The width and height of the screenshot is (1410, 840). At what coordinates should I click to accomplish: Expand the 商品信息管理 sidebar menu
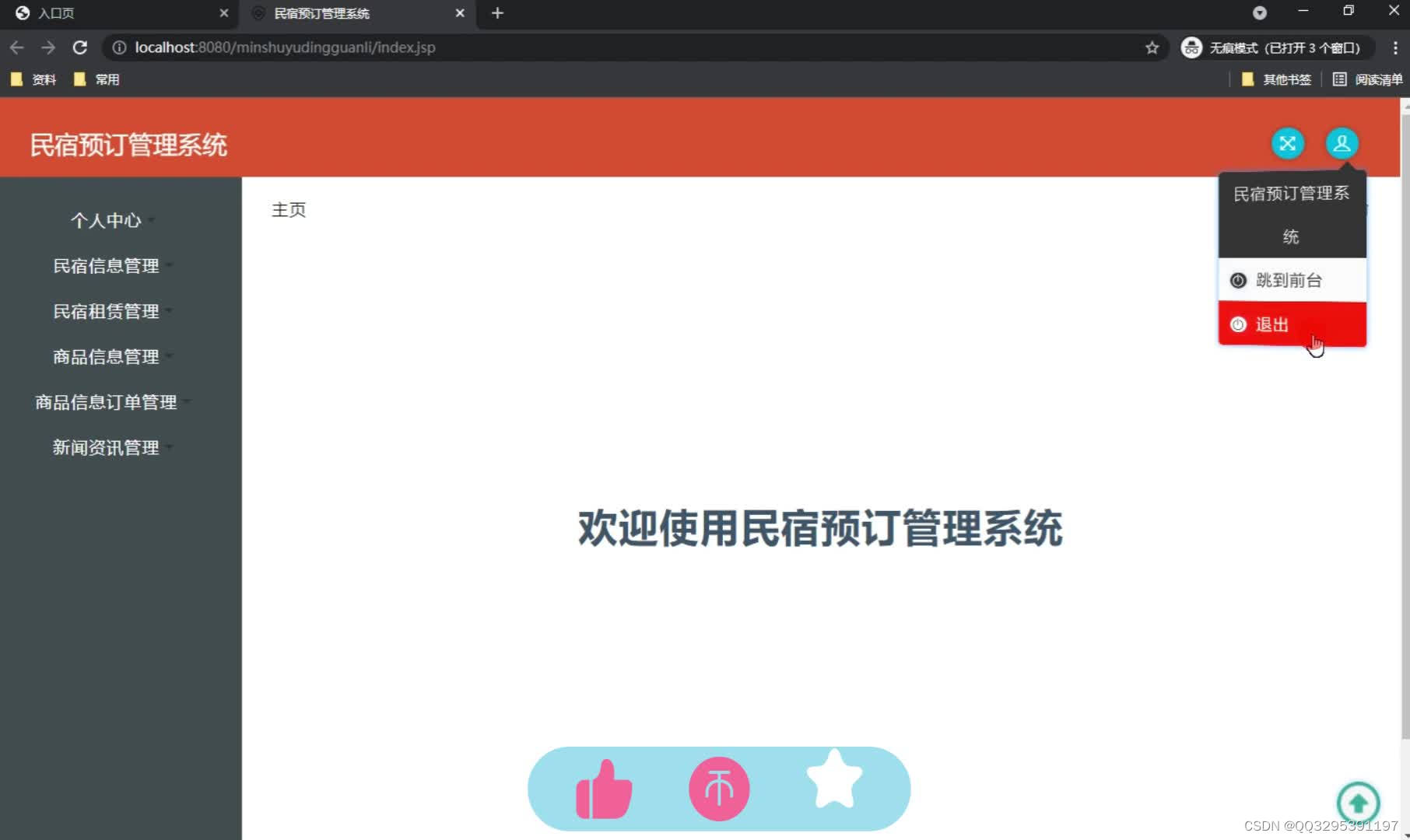(x=113, y=357)
